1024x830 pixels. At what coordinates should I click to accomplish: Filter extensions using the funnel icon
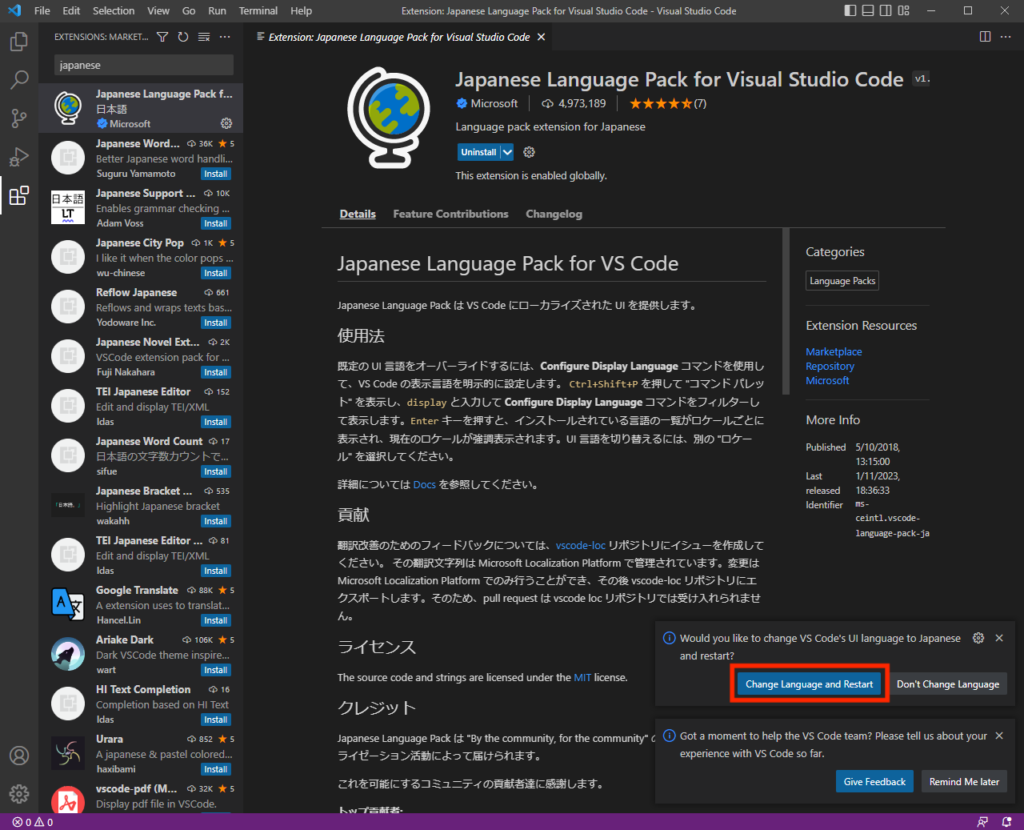[x=163, y=37]
